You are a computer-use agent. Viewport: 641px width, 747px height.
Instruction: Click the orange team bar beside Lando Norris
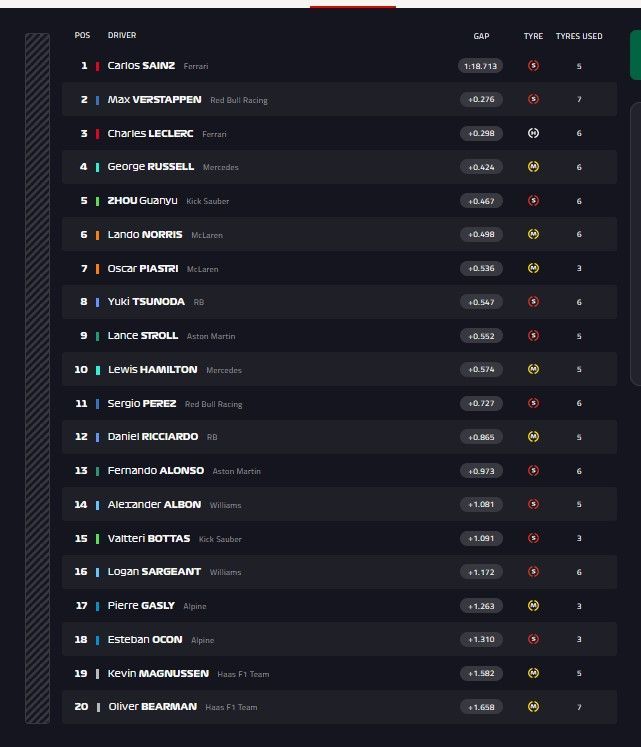pyautogui.click(x=97, y=235)
